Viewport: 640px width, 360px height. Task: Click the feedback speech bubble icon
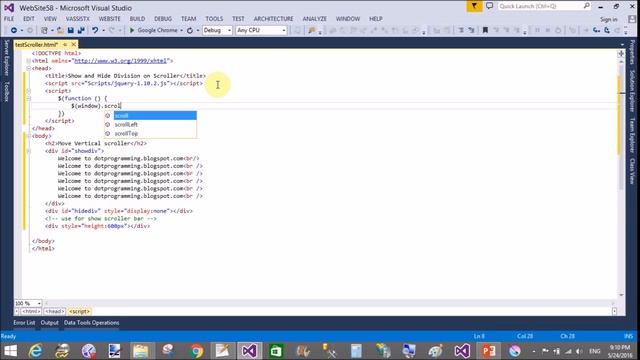tap(489, 6)
